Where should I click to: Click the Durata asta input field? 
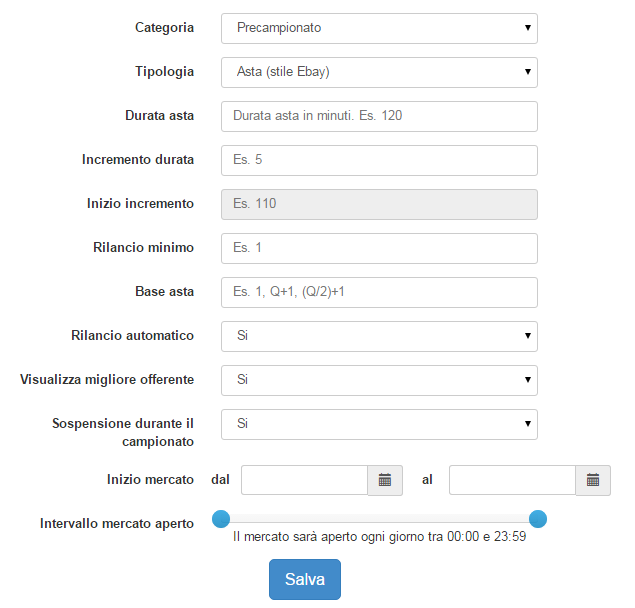coord(379,116)
